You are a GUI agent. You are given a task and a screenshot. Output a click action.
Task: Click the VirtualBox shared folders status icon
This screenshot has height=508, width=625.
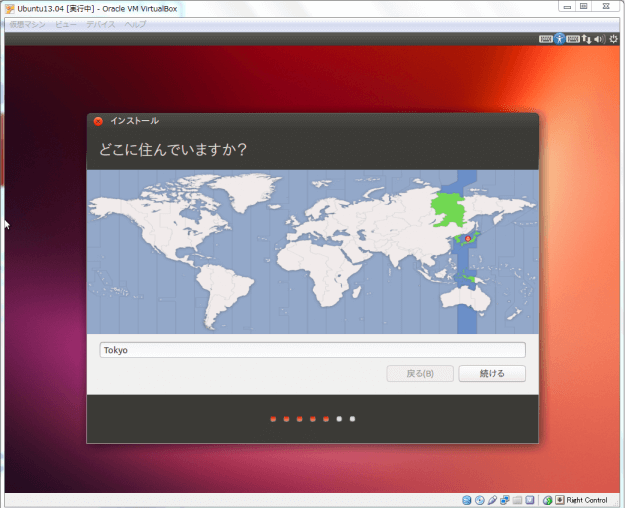[517, 499]
